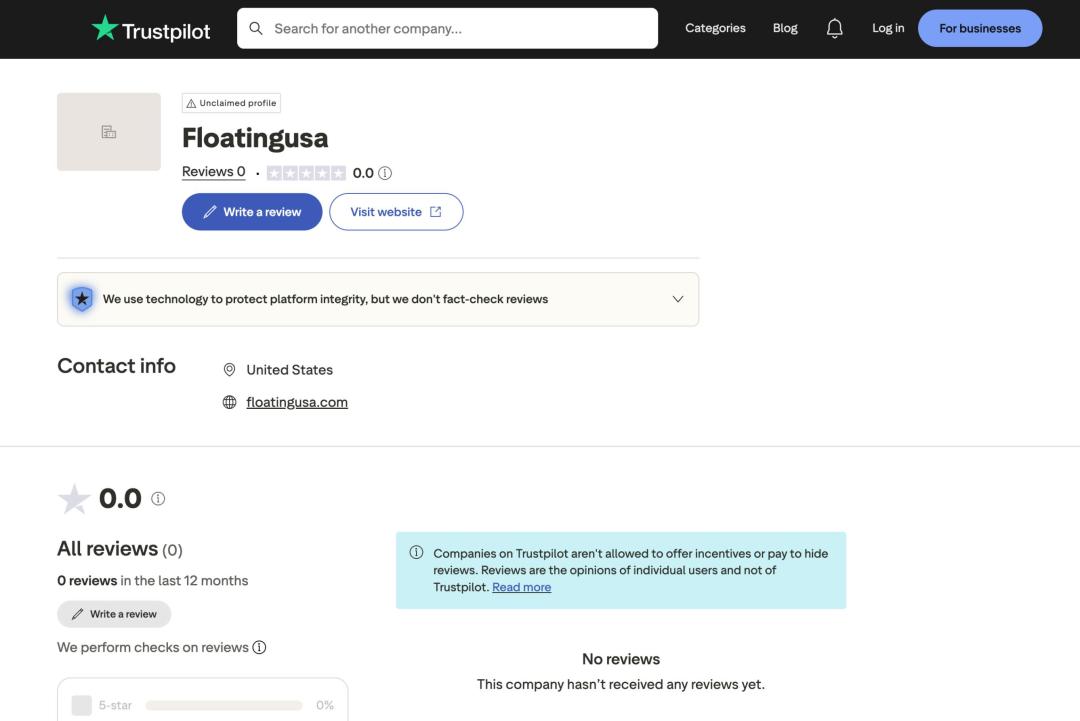The height and width of the screenshot is (721, 1080).
Task: Open the floatingusa.com link
Action: click(x=297, y=402)
